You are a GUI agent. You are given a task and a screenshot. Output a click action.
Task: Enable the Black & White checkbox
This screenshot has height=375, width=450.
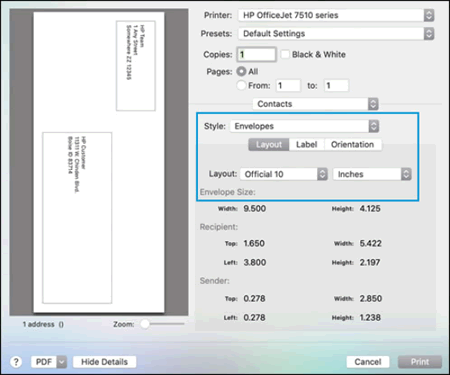[x=285, y=54]
